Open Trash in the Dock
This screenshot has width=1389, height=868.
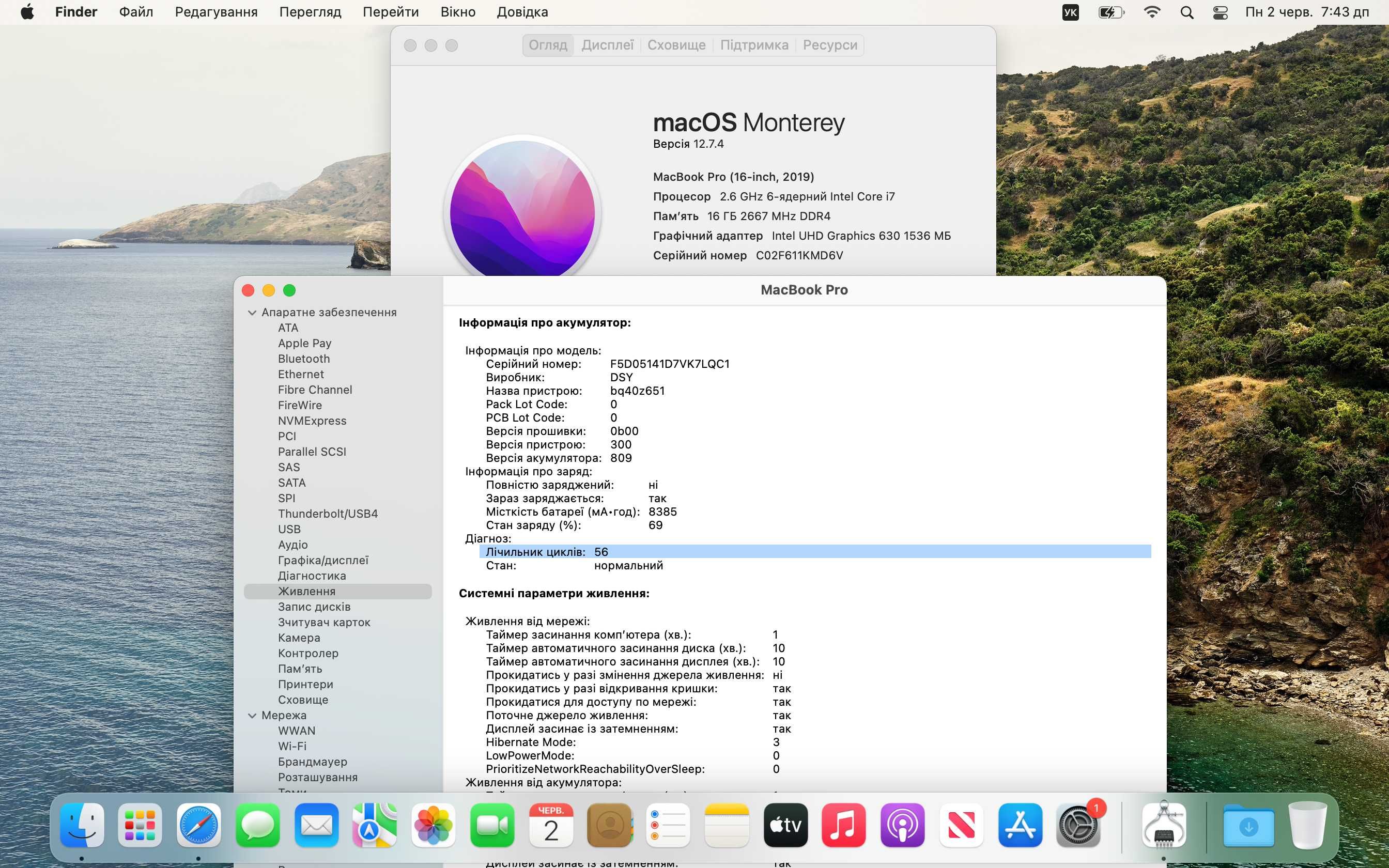(x=1307, y=826)
